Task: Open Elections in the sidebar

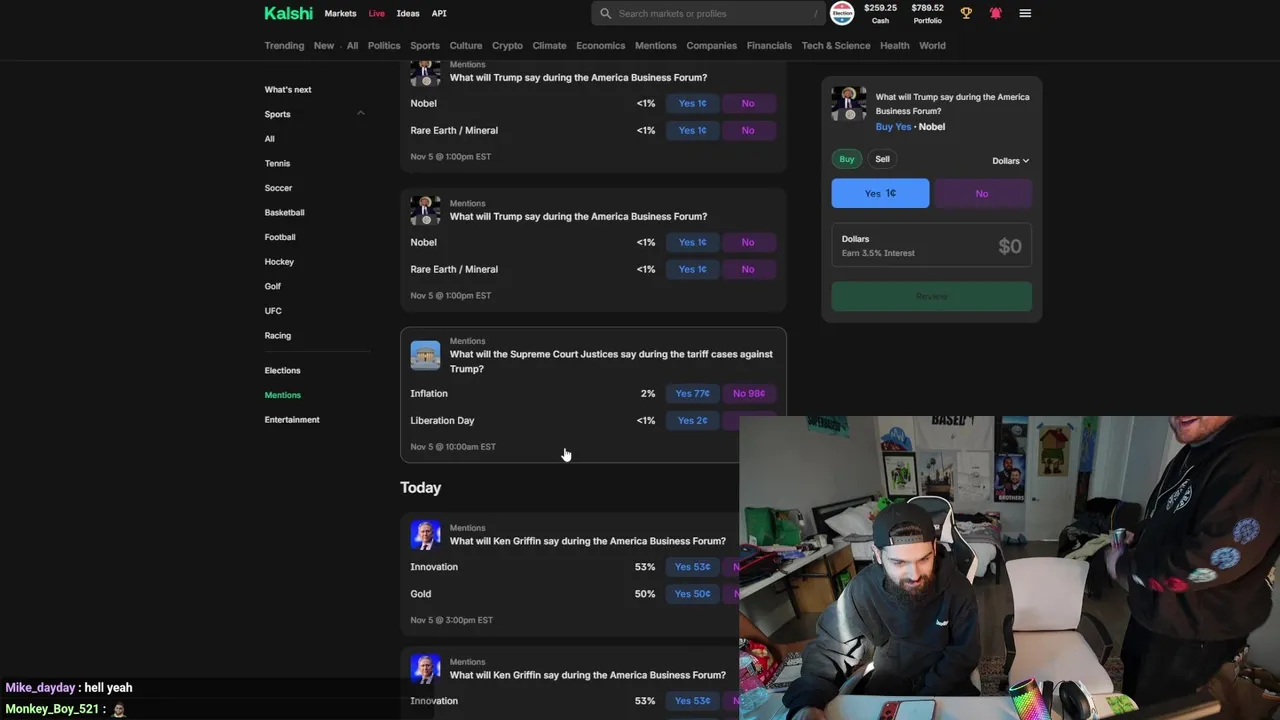Action: point(282,370)
